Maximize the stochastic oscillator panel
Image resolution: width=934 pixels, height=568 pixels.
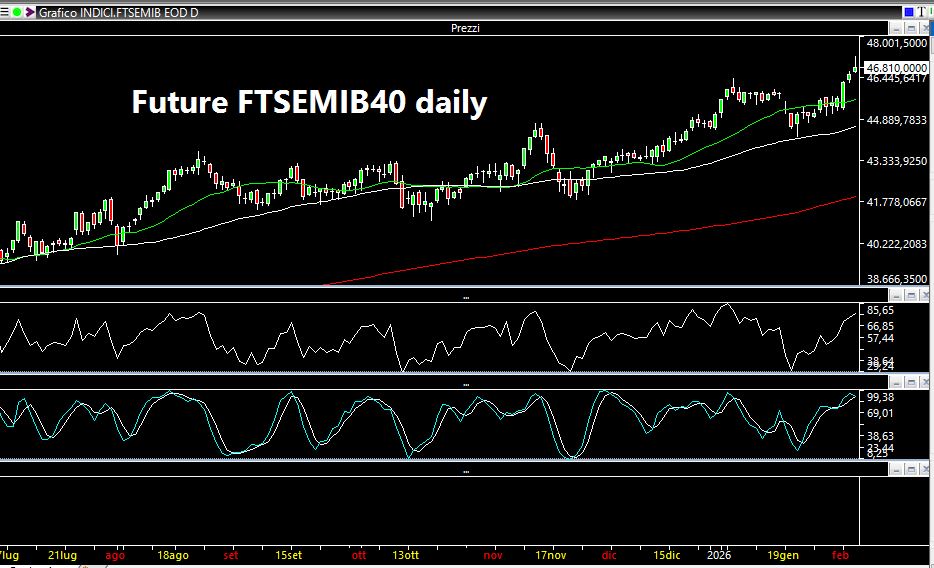912,383
